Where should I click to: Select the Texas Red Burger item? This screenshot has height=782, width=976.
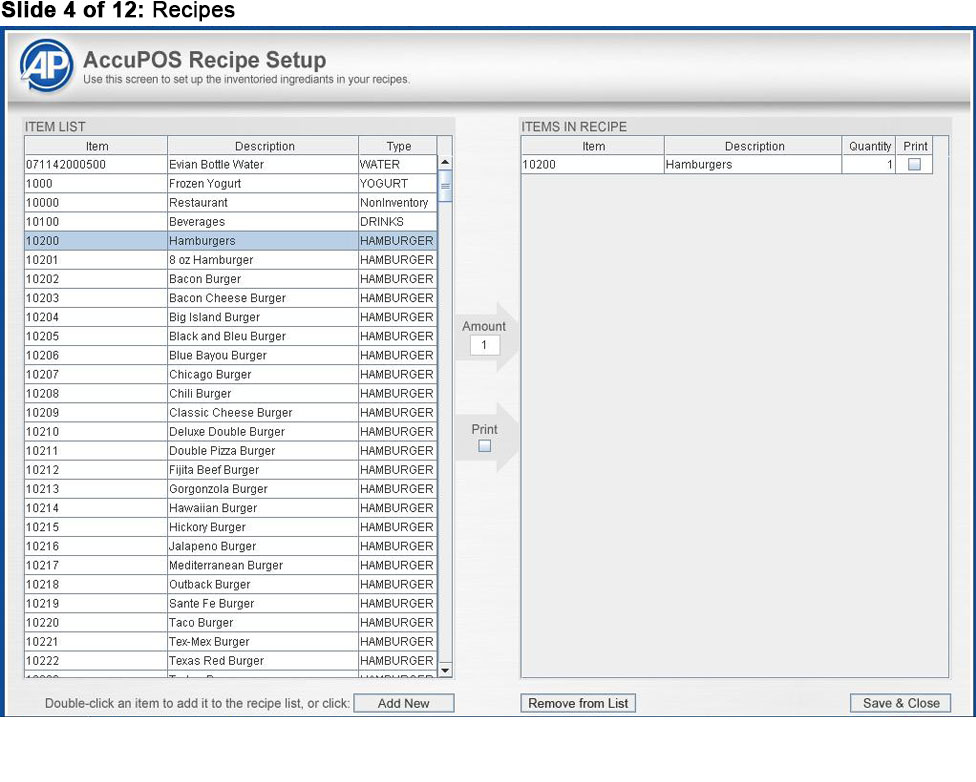click(x=231, y=661)
